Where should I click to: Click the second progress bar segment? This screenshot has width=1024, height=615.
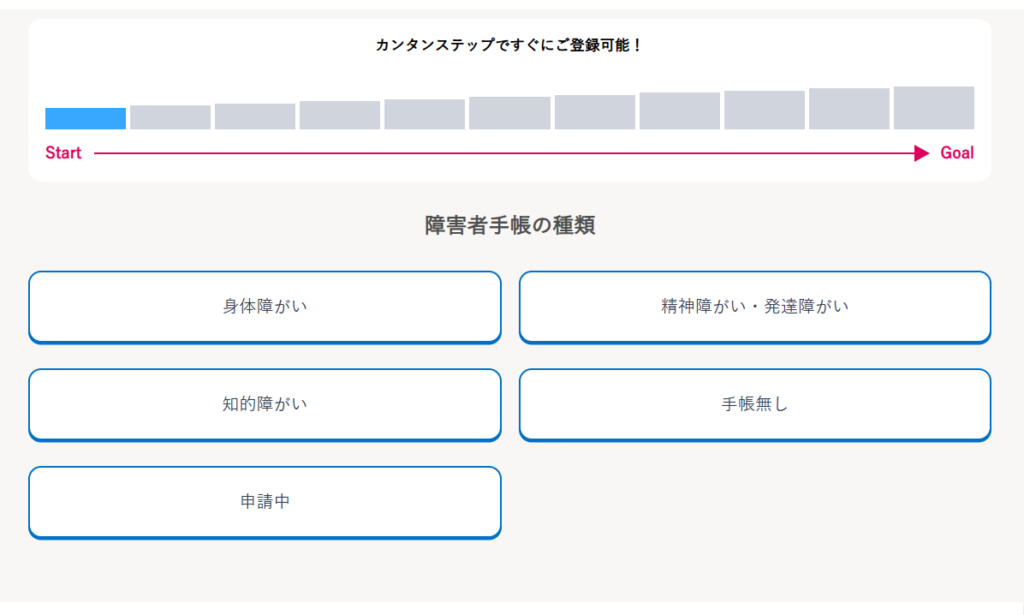click(170, 118)
